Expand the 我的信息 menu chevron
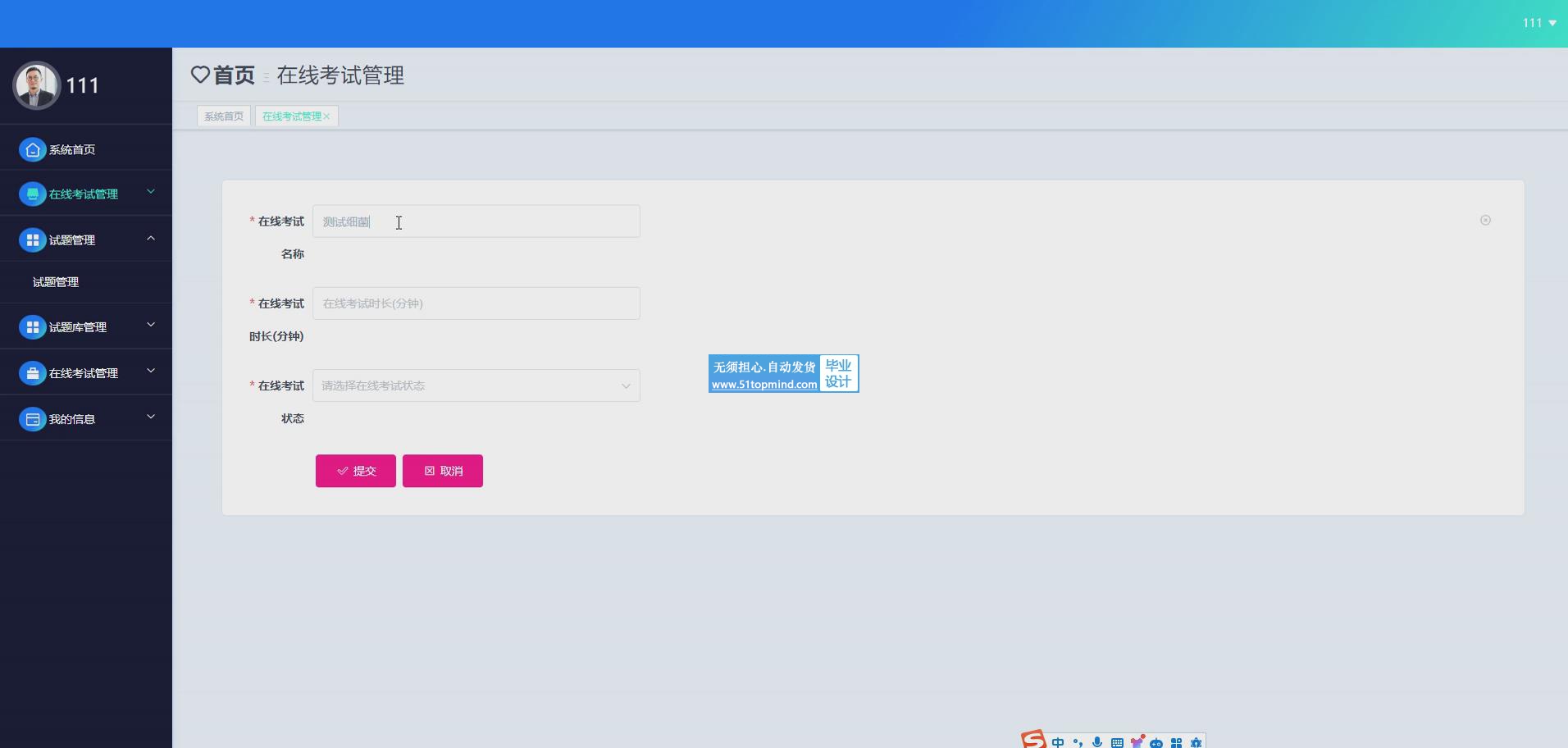 coord(151,417)
